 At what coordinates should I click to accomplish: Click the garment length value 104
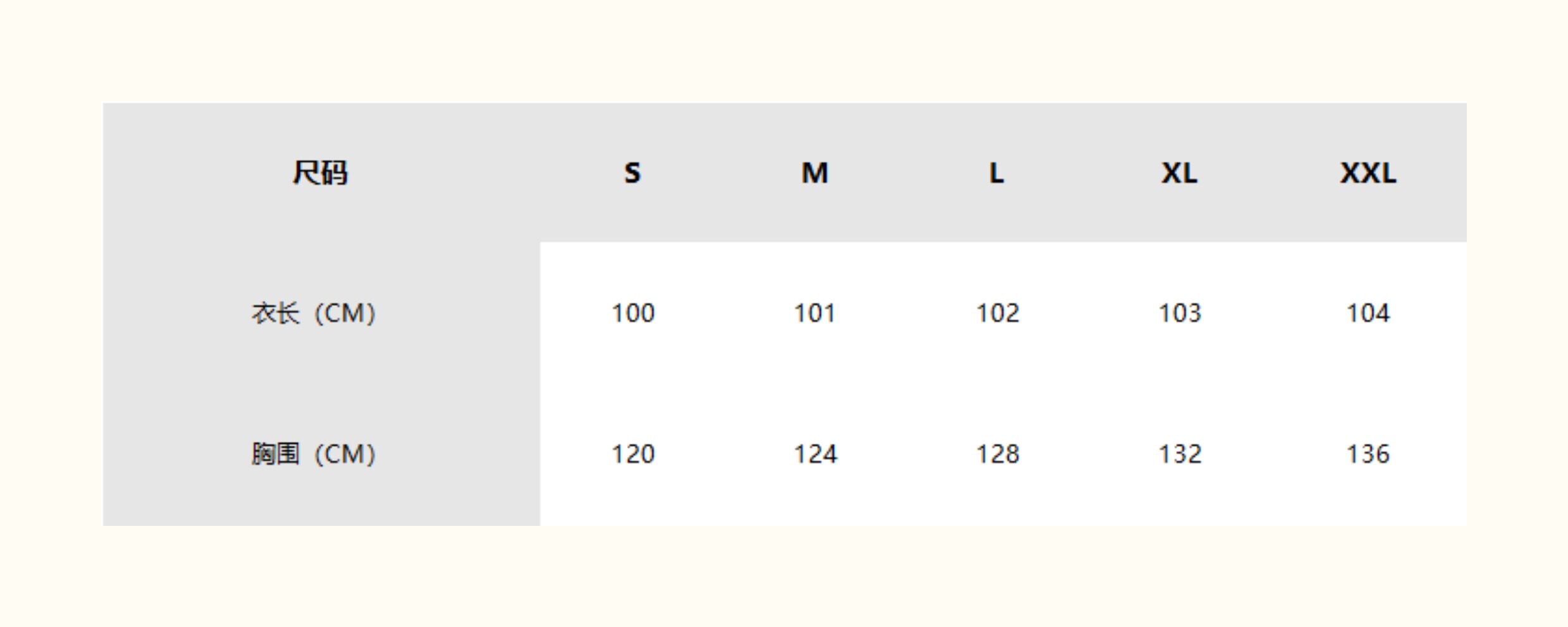pyautogui.click(x=1368, y=313)
